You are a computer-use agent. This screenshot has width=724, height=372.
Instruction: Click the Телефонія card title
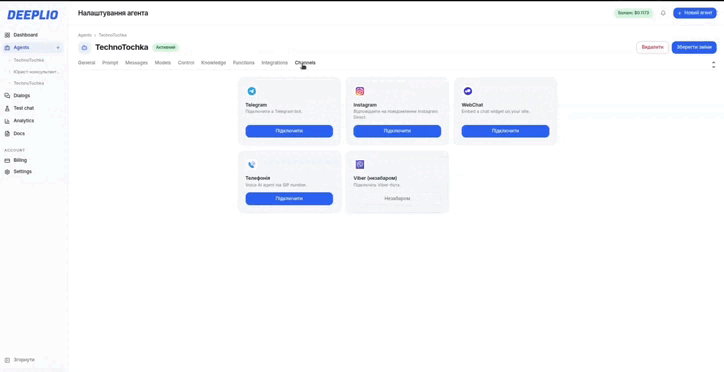(258, 178)
